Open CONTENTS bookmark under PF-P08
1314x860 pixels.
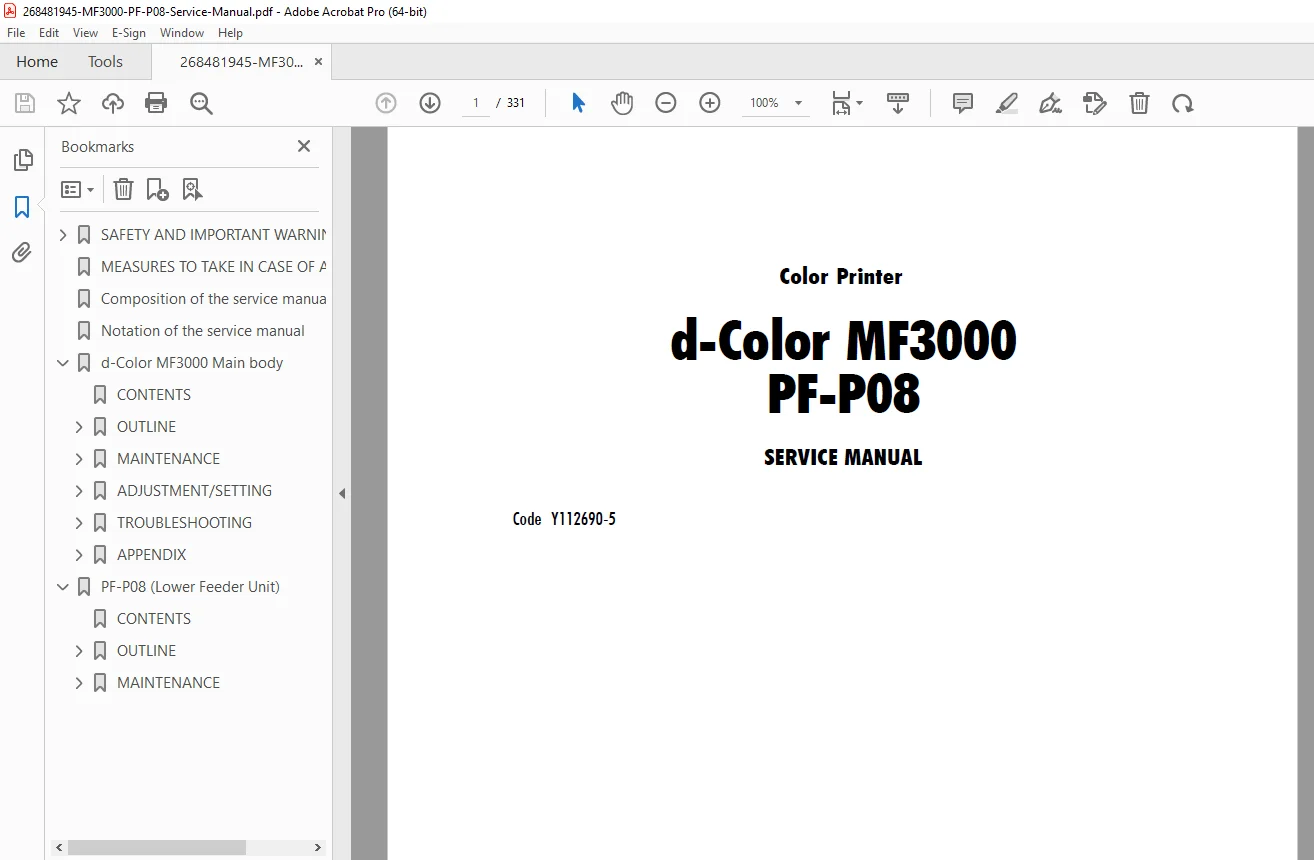point(154,619)
